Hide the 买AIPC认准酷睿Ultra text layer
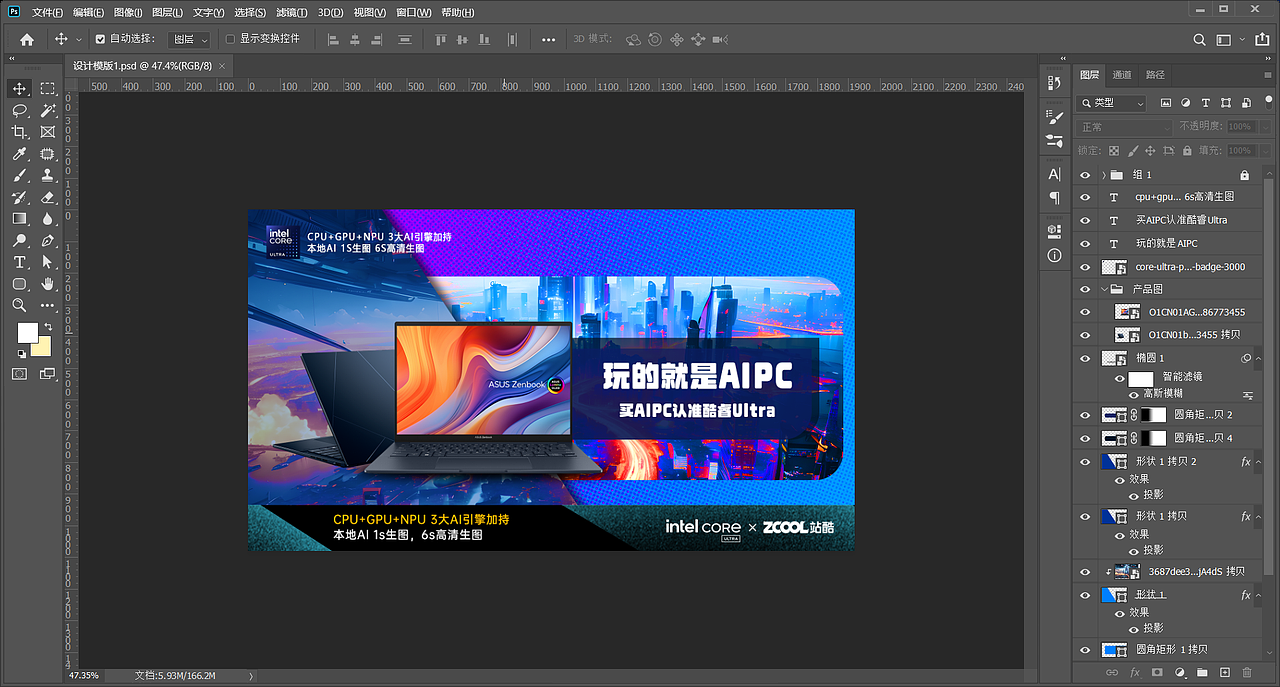 [1085, 220]
